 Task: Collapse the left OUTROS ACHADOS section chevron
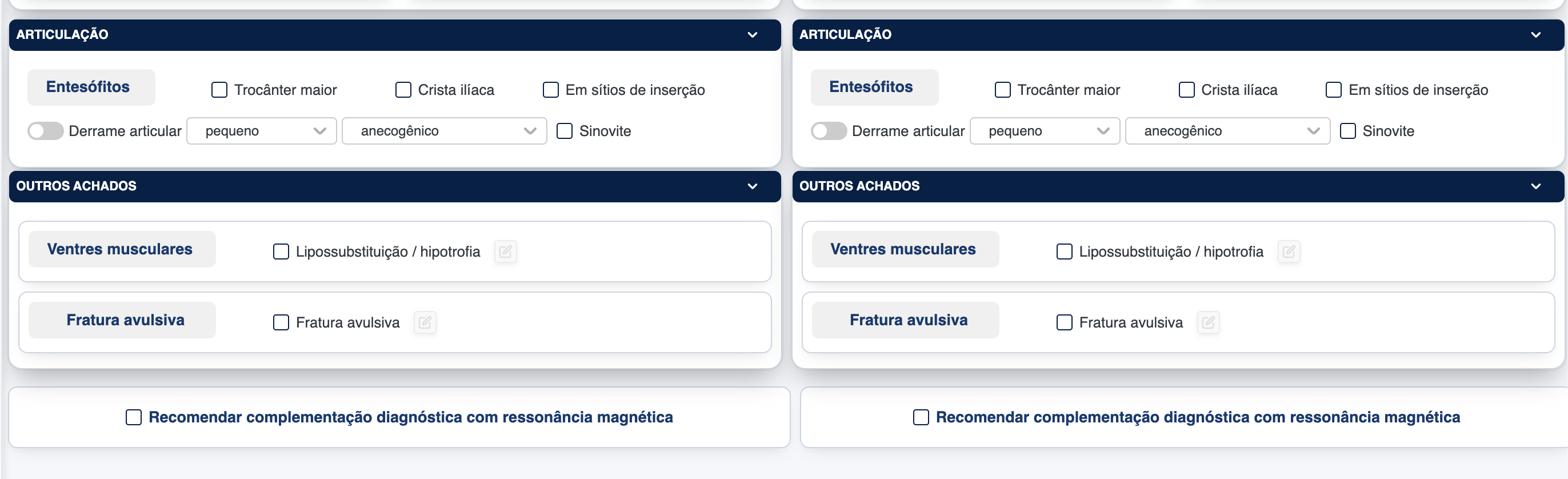(753, 186)
